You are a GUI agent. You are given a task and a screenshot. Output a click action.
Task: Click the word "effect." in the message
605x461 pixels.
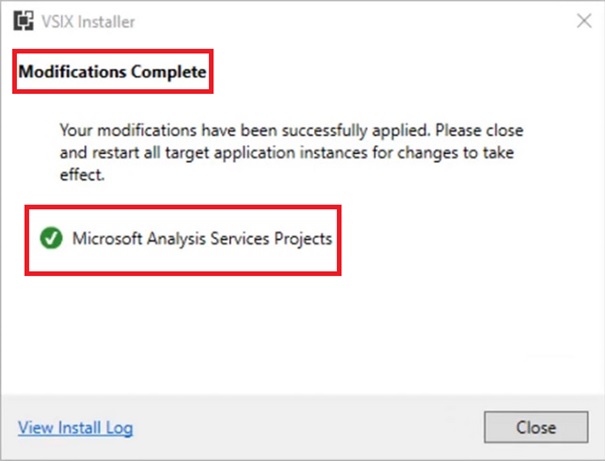click(82, 175)
